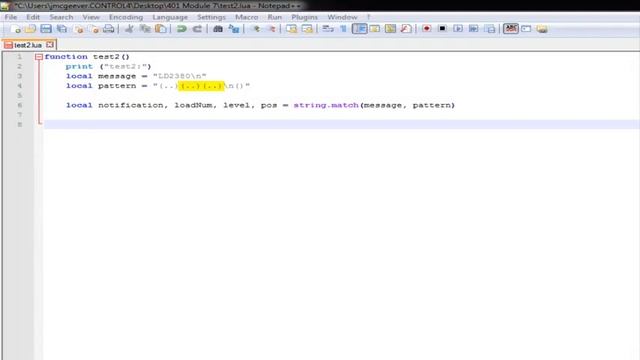Open the File menu

(x=11, y=17)
